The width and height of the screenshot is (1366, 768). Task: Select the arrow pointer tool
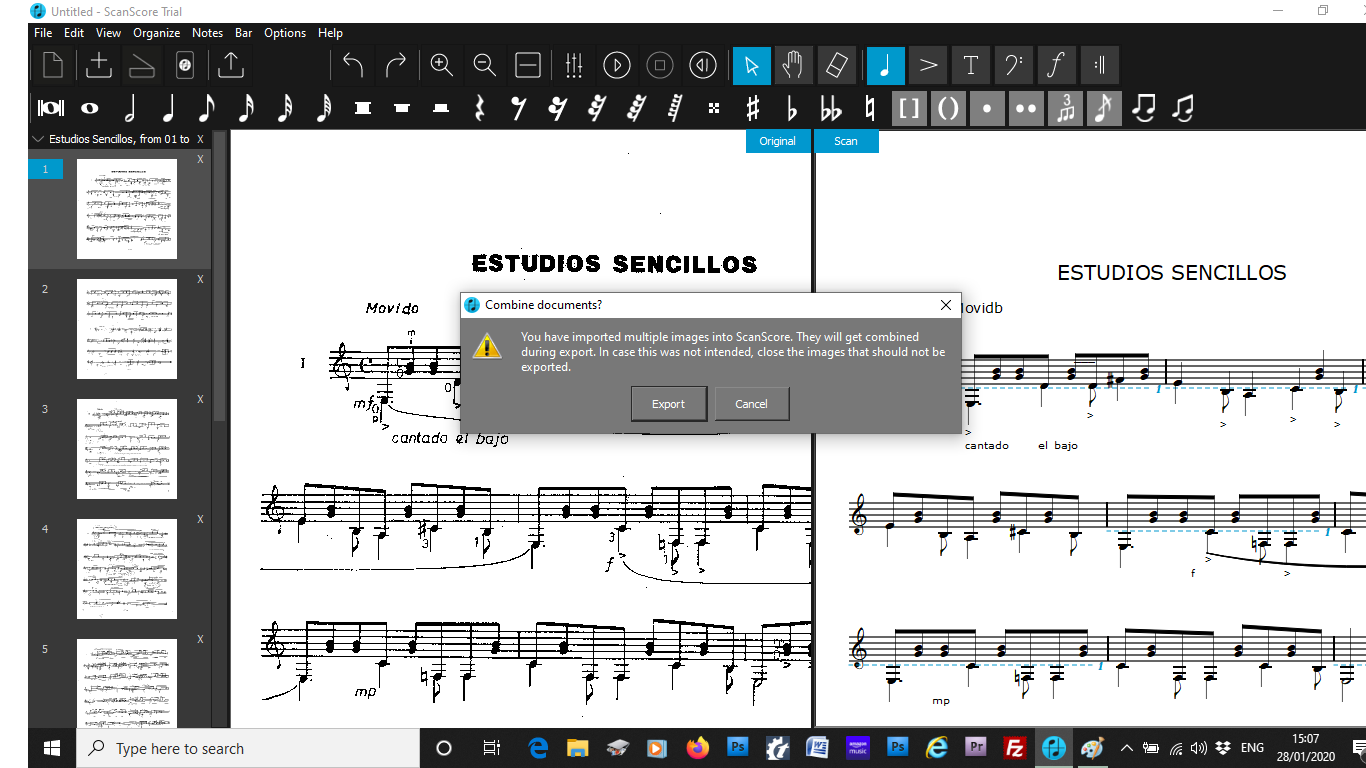(752, 66)
